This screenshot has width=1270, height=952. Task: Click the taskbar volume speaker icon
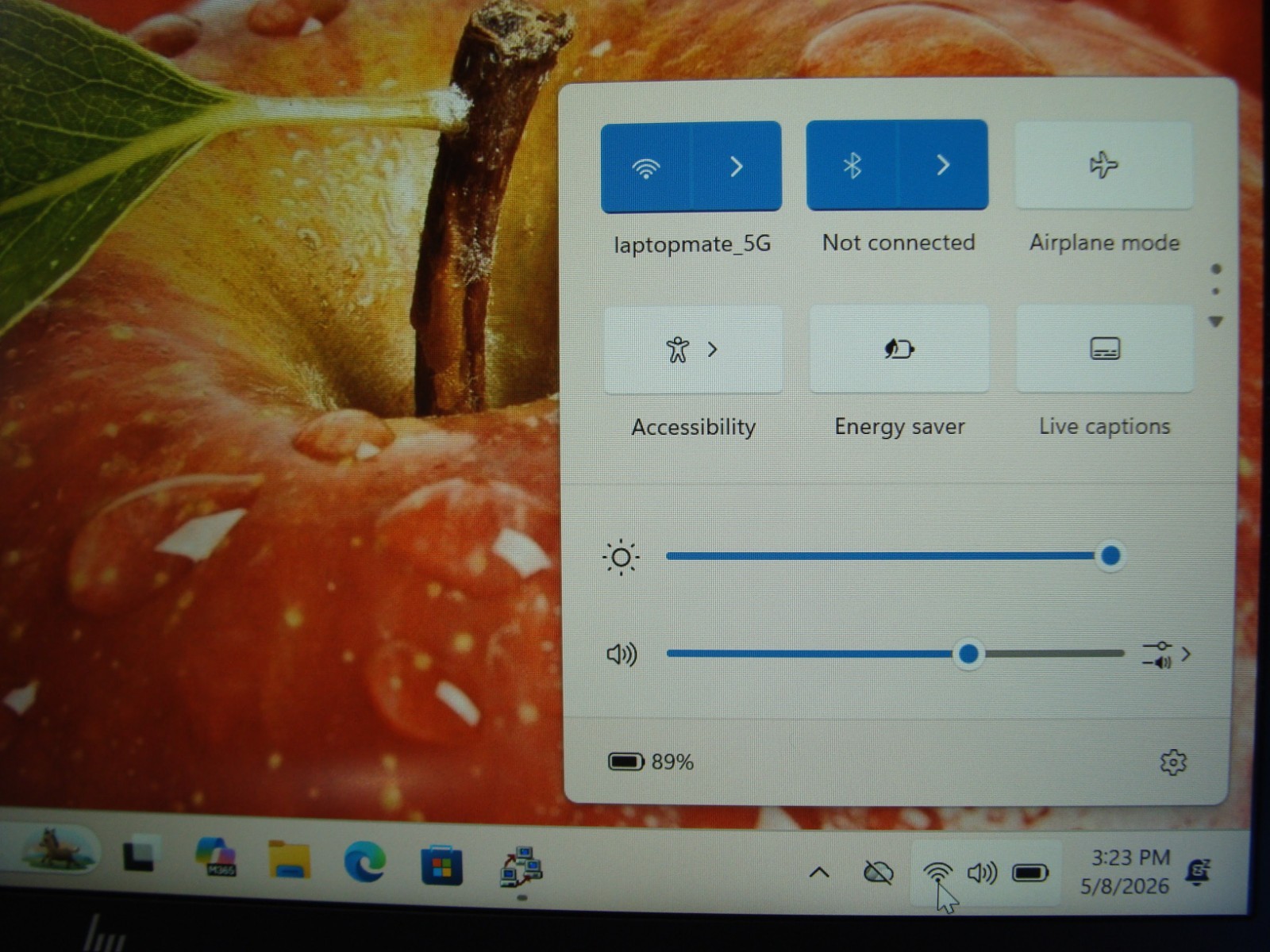[982, 873]
